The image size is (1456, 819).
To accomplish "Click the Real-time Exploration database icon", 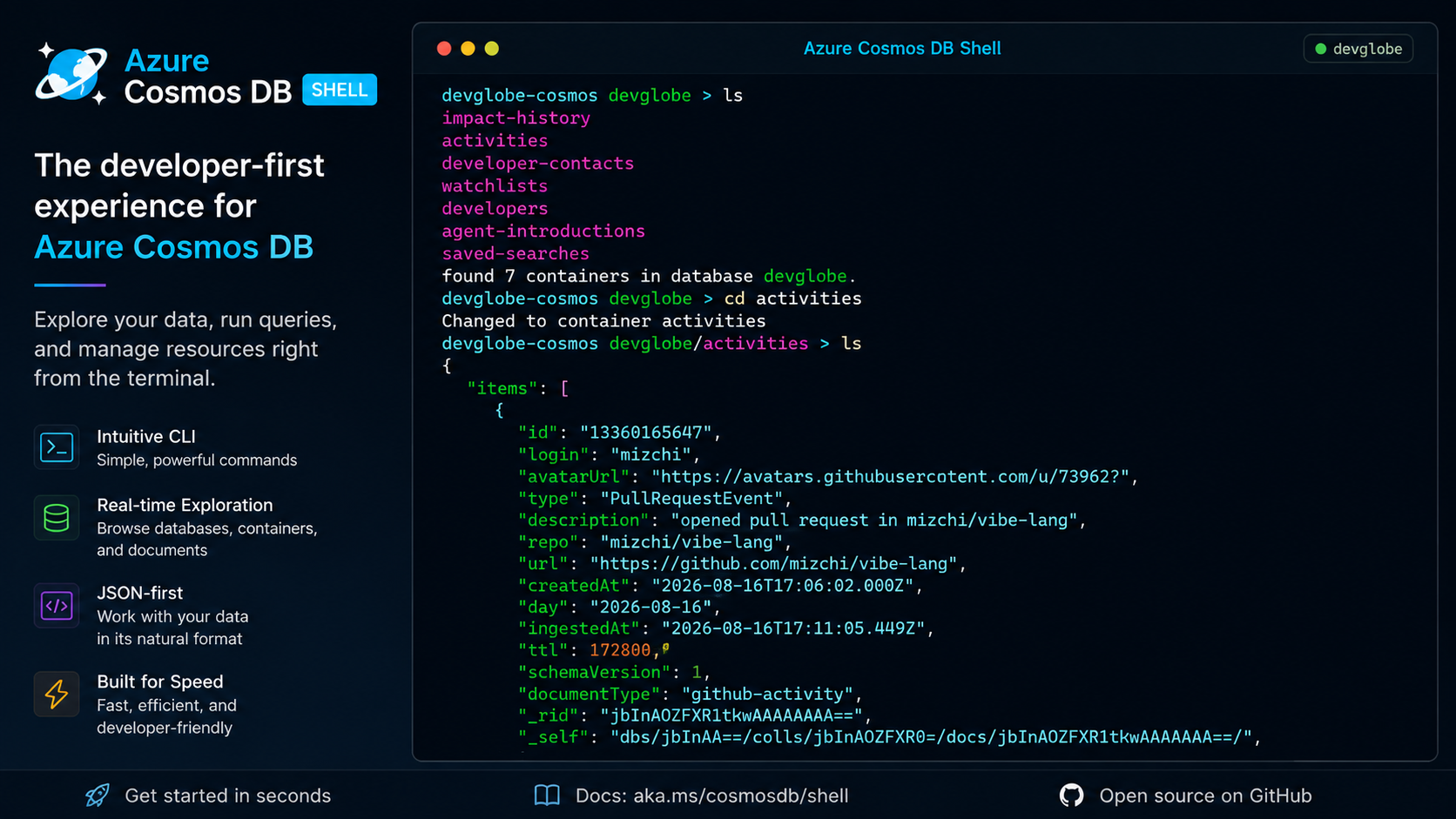I will 57,517.
